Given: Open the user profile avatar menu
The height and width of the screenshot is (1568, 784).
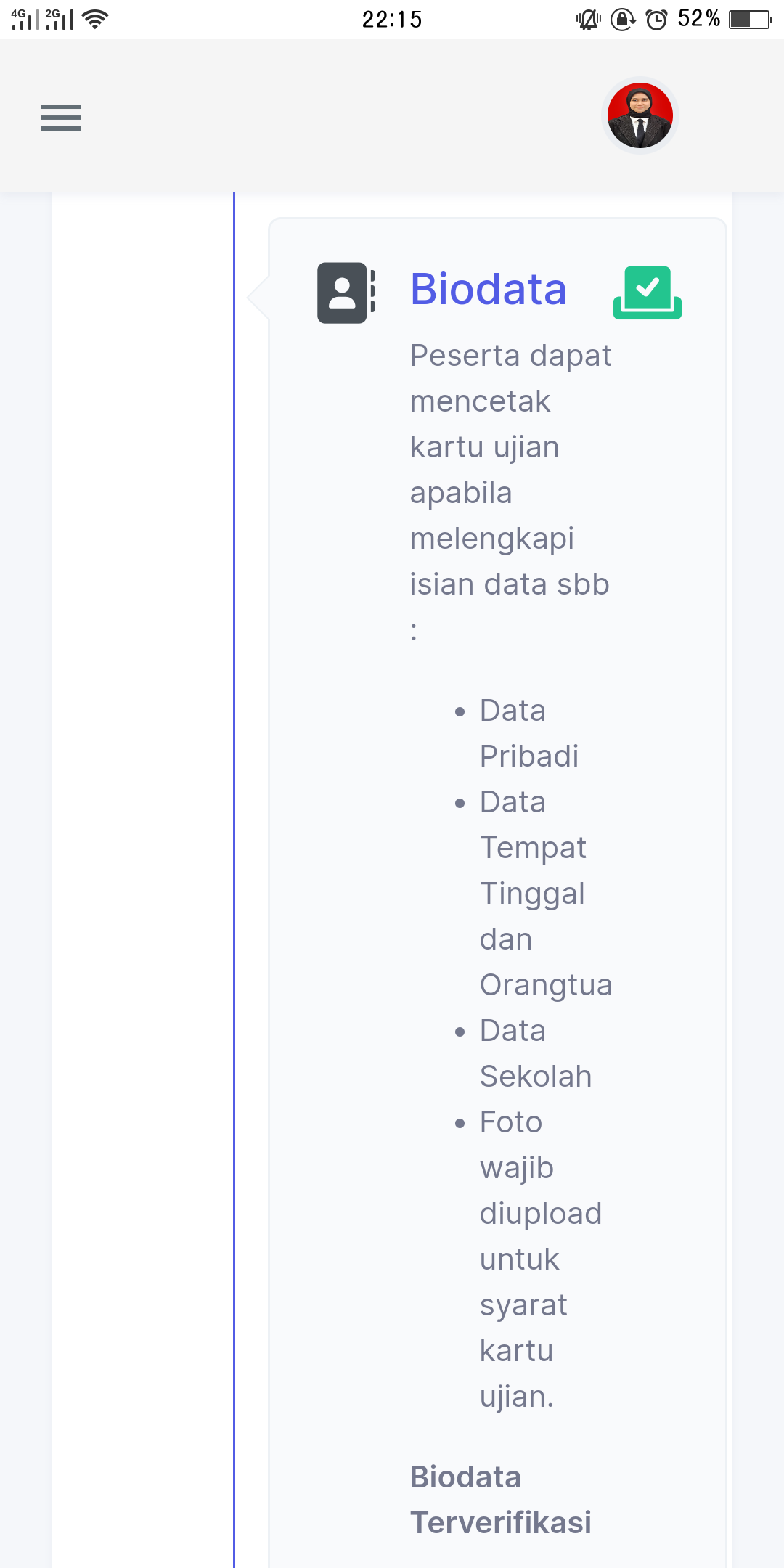Looking at the screenshot, I should click(640, 115).
